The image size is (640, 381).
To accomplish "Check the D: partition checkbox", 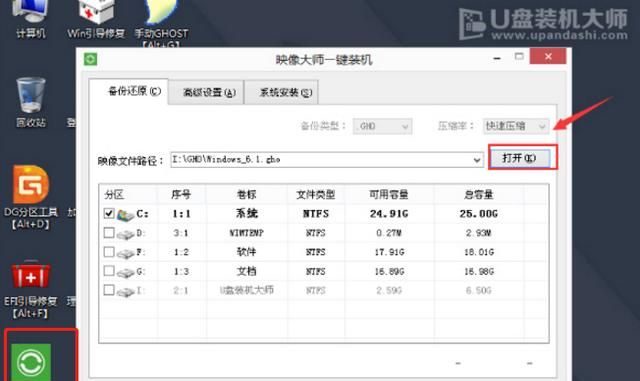I will click(x=109, y=233).
